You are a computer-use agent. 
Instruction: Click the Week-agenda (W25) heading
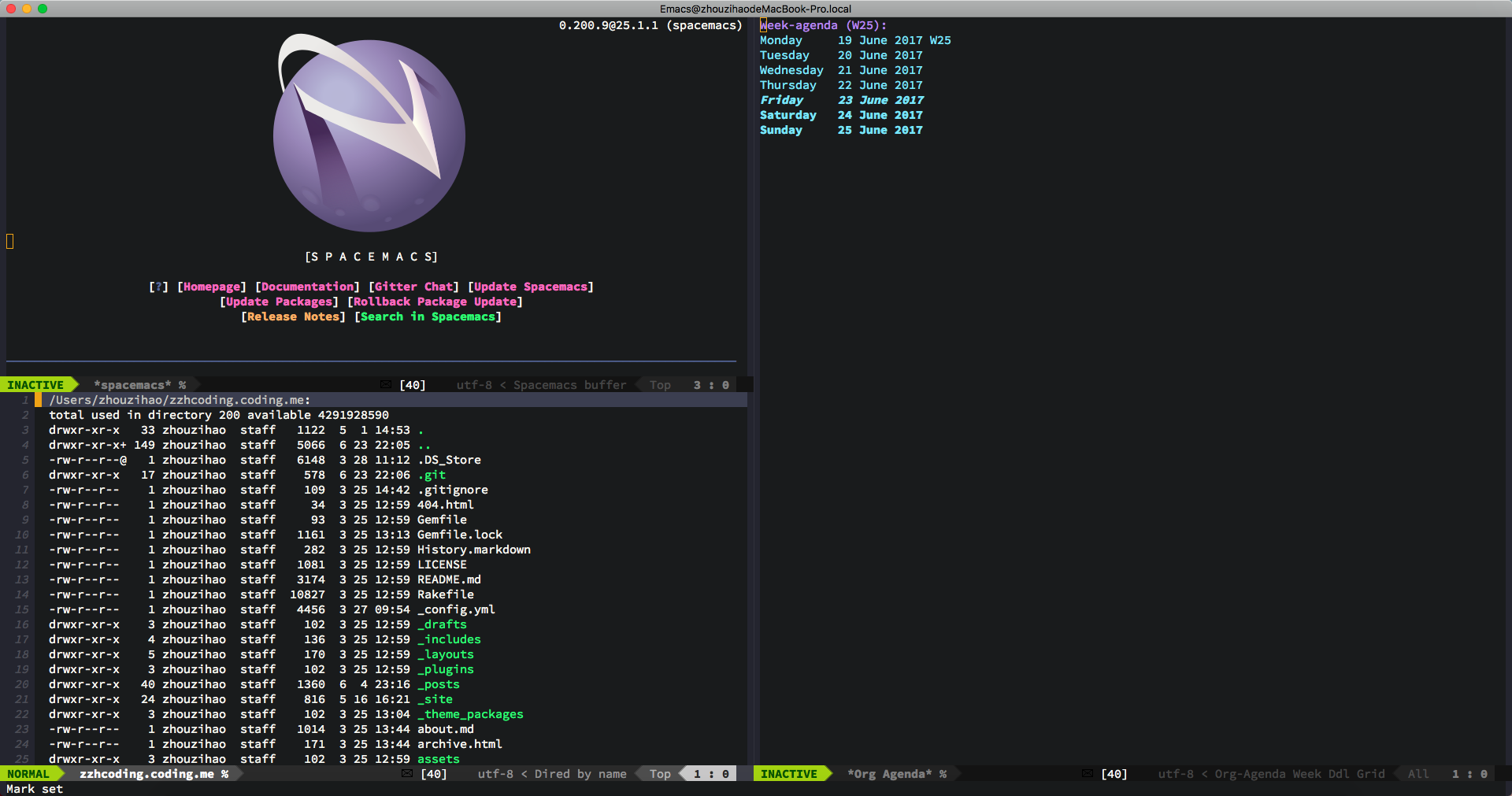823,25
